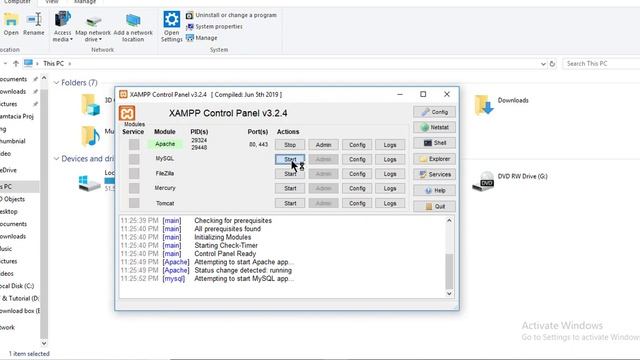Select the Music folder icon
The height and width of the screenshot is (360, 640).
click(91, 136)
